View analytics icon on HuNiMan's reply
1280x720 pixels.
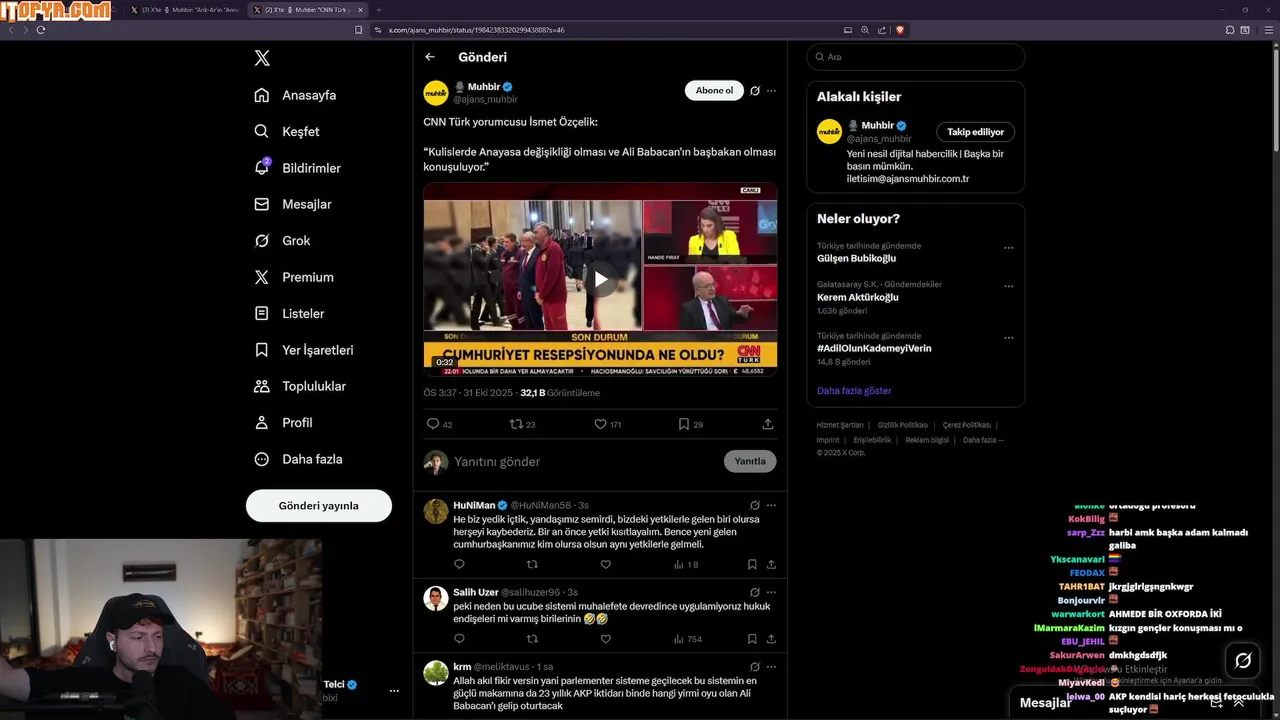click(x=679, y=565)
